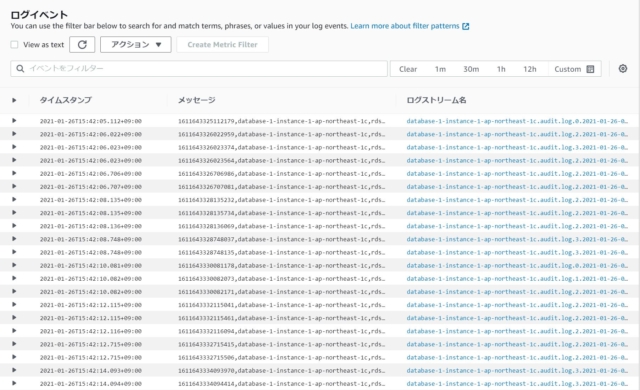Open the Custom time range picker
This screenshot has height=390, width=640.
pos(574,69)
